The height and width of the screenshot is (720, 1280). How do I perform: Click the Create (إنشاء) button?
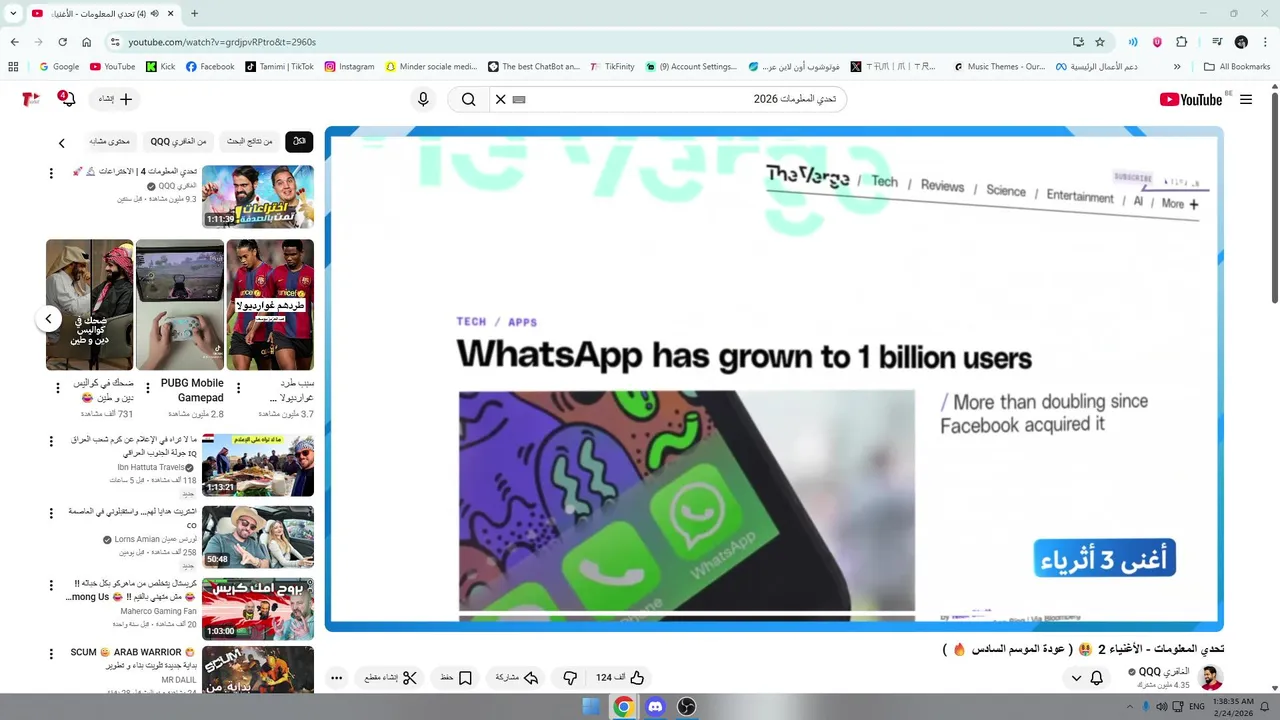tap(116, 99)
